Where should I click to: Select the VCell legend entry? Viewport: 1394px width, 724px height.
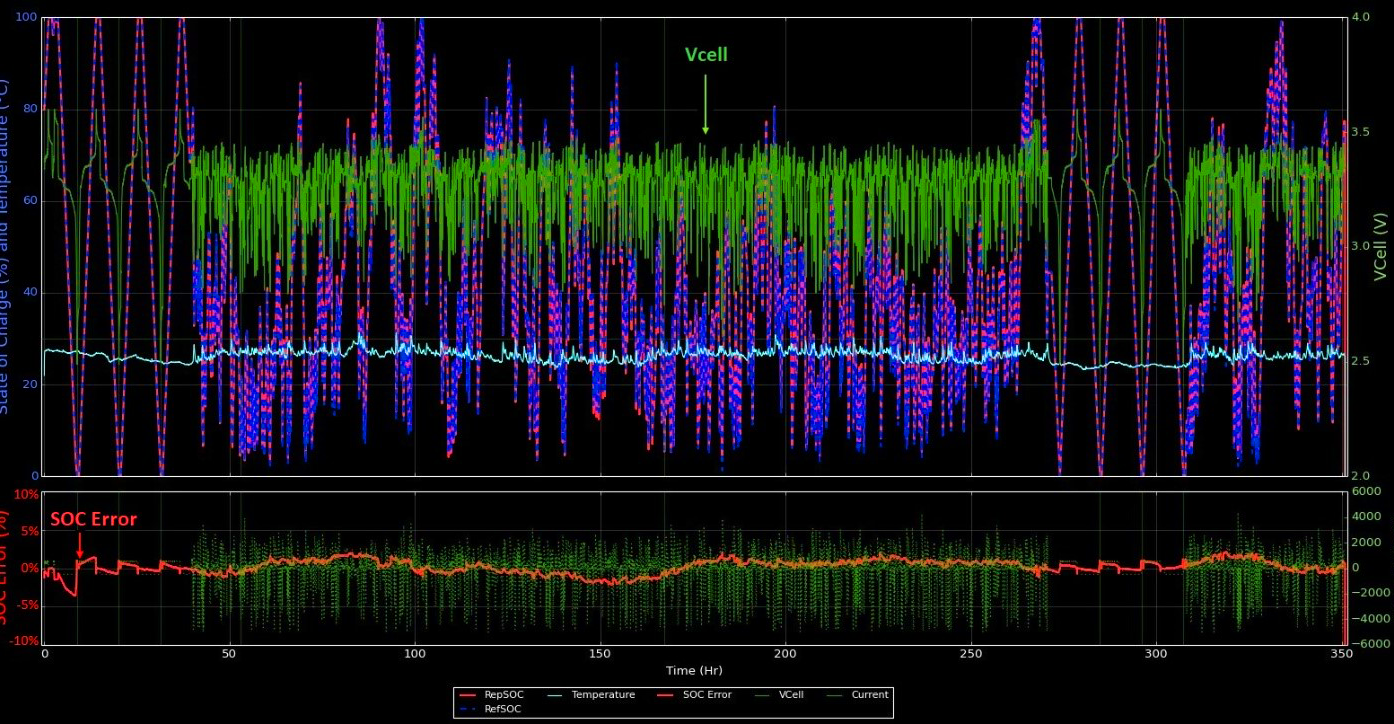click(x=789, y=694)
